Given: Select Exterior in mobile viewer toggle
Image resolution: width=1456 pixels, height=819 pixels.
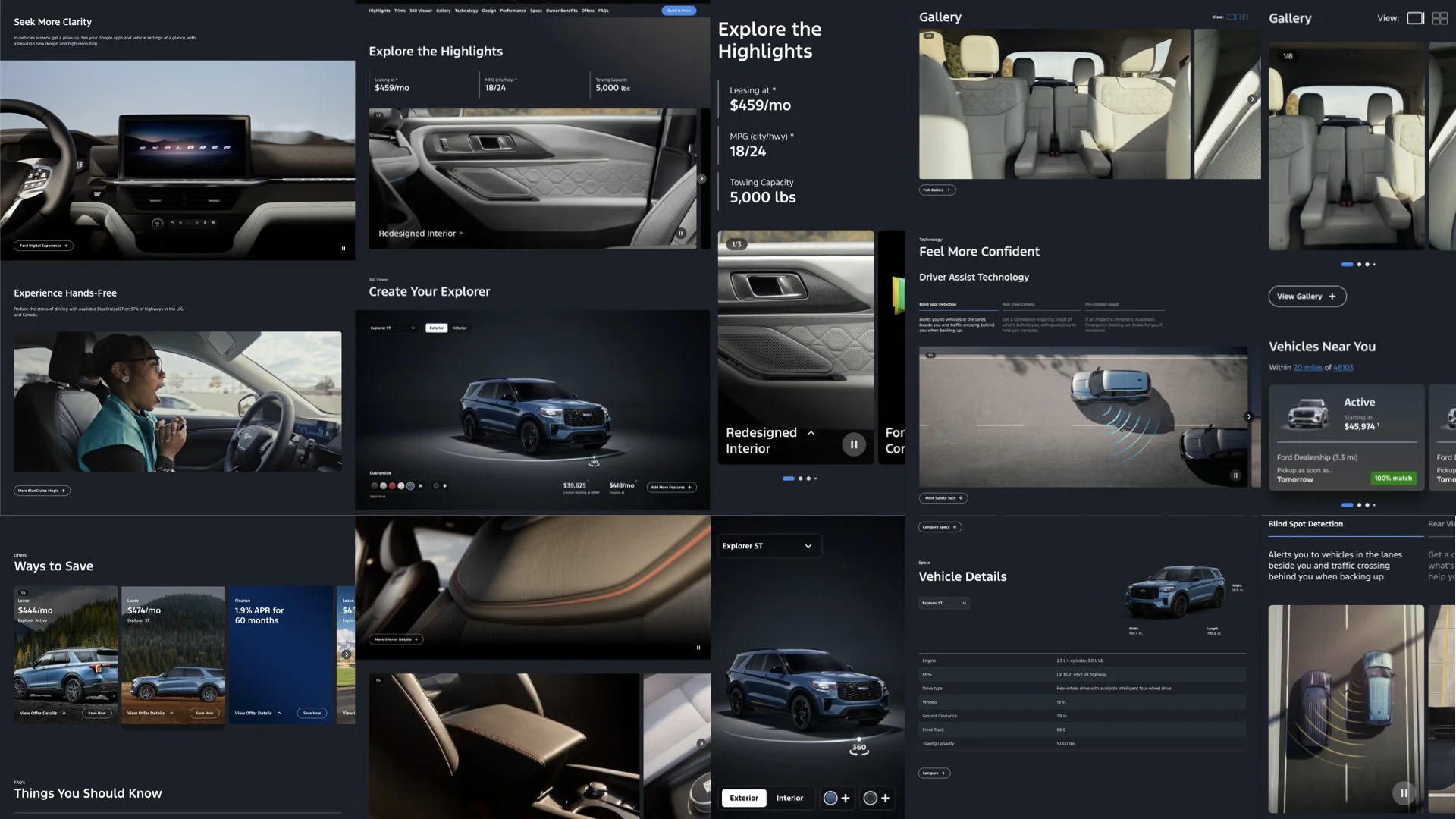Looking at the screenshot, I should click(743, 798).
